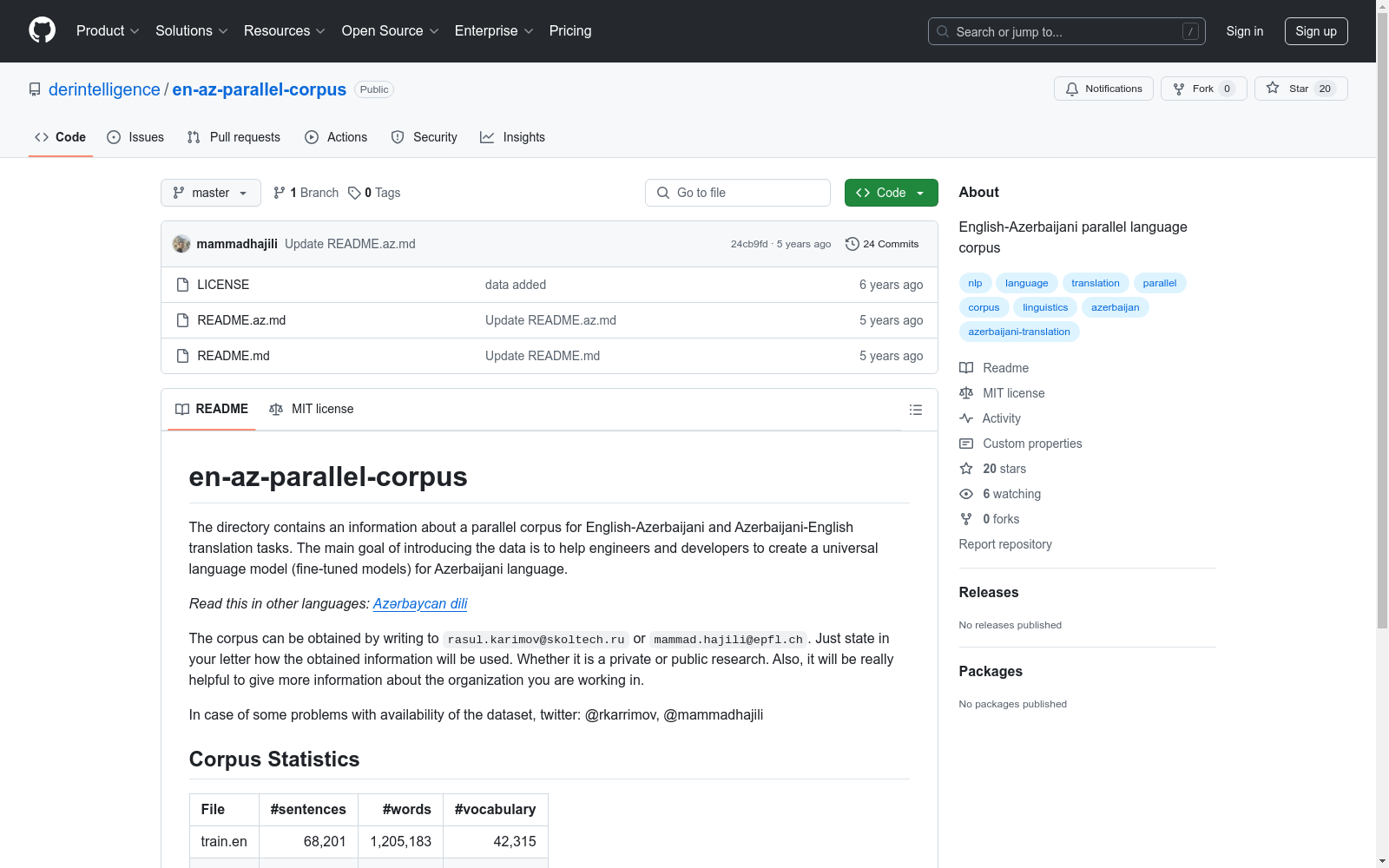View the 6 watching link
This screenshot has width=1389, height=868.
pyautogui.click(x=1000, y=494)
